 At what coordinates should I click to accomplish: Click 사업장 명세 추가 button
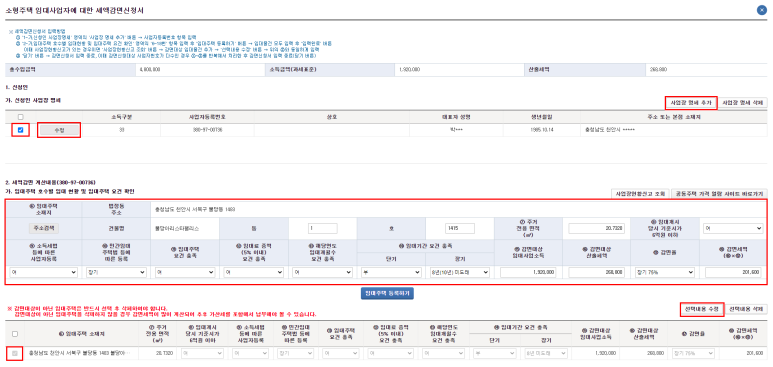click(x=691, y=103)
